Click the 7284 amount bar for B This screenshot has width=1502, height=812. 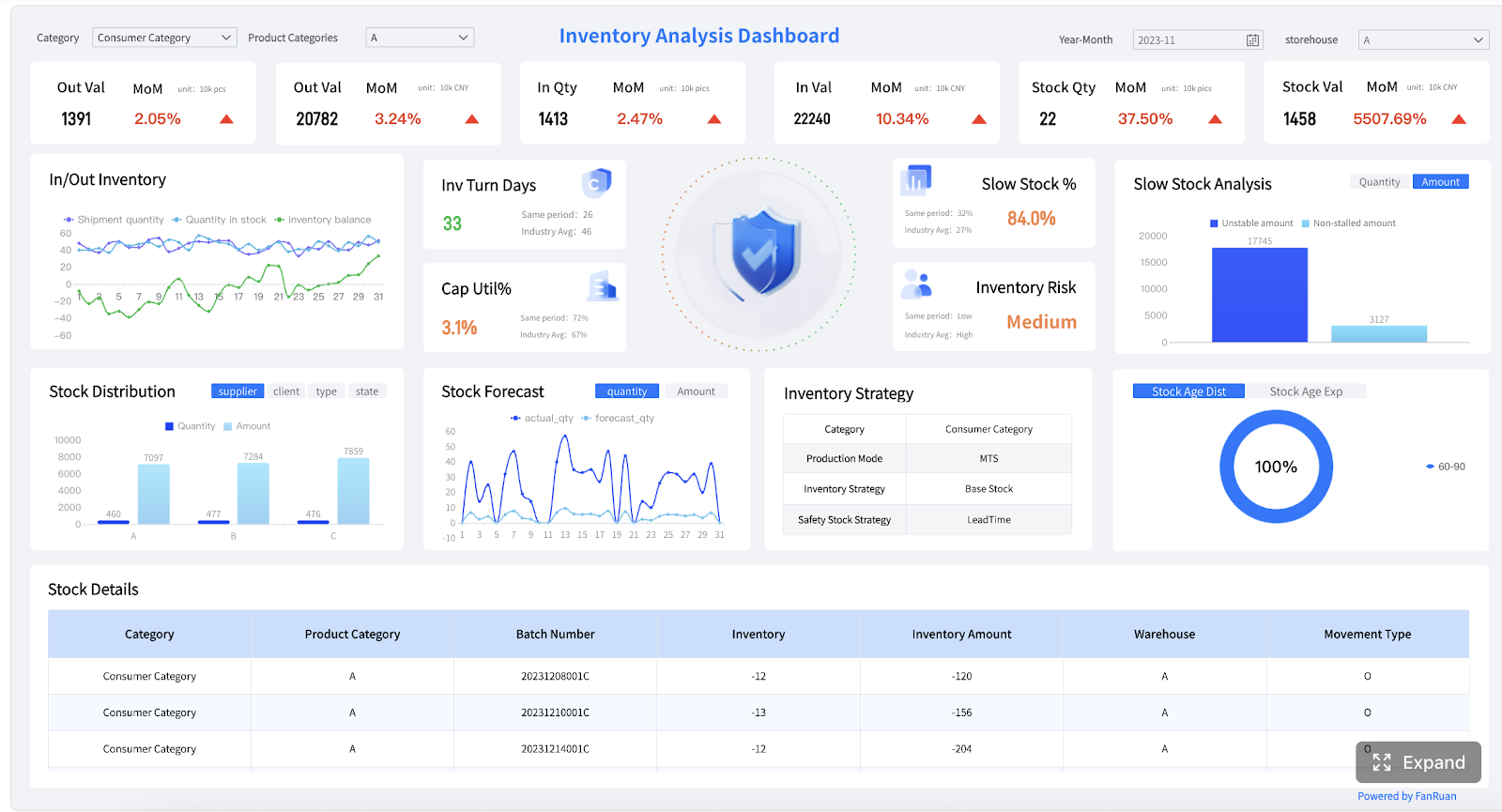tap(253, 494)
